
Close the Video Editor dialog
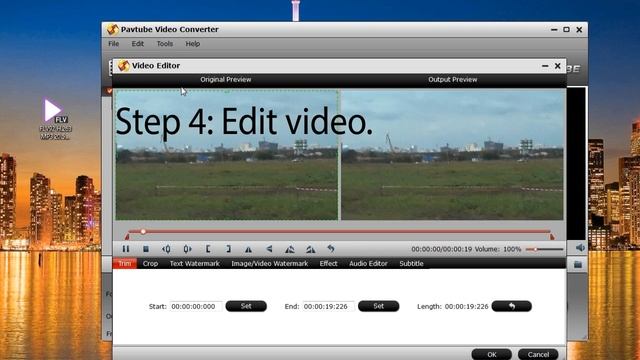pos(558,66)
